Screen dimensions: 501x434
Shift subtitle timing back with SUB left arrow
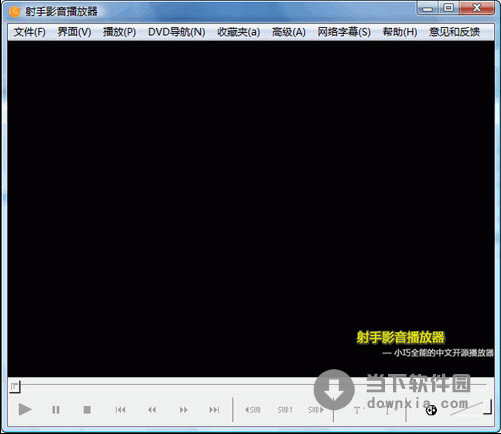[x=253, y=410]
